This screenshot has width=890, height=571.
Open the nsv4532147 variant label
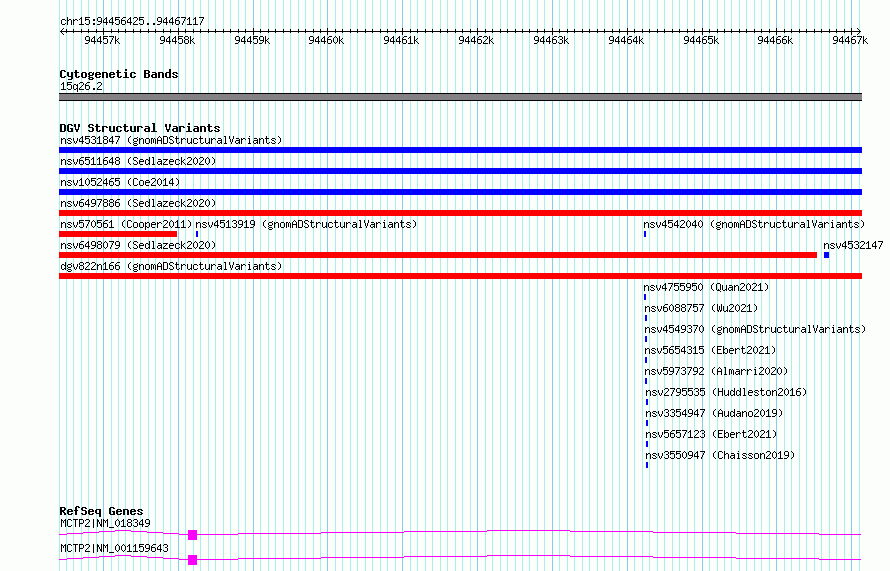pos(853,245)
